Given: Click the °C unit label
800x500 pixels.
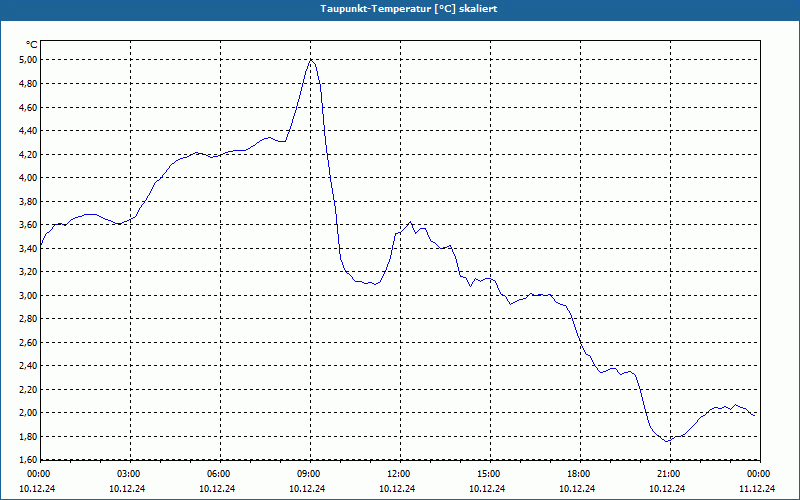Looking at the screenshot, I should [x=32, y=45].
